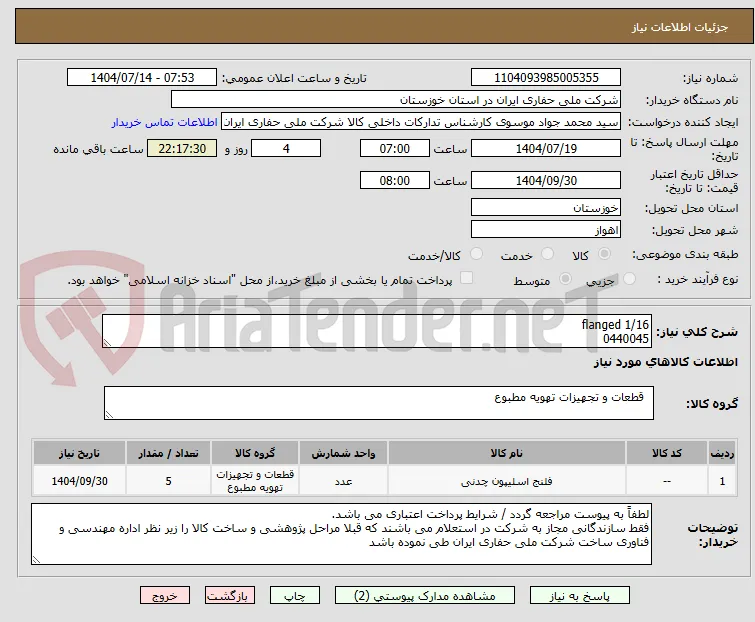Screen dimensions: 755x622
Task: Click the اطلاعات کالاهای مورد نیاز heading
Action: click(665, 362)
